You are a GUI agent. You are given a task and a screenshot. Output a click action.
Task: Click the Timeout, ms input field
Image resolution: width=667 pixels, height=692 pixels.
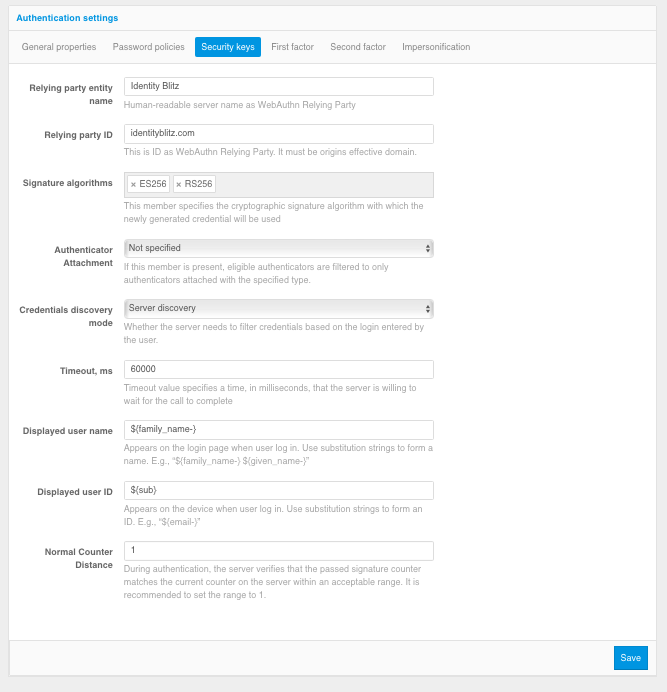point(279,369)
